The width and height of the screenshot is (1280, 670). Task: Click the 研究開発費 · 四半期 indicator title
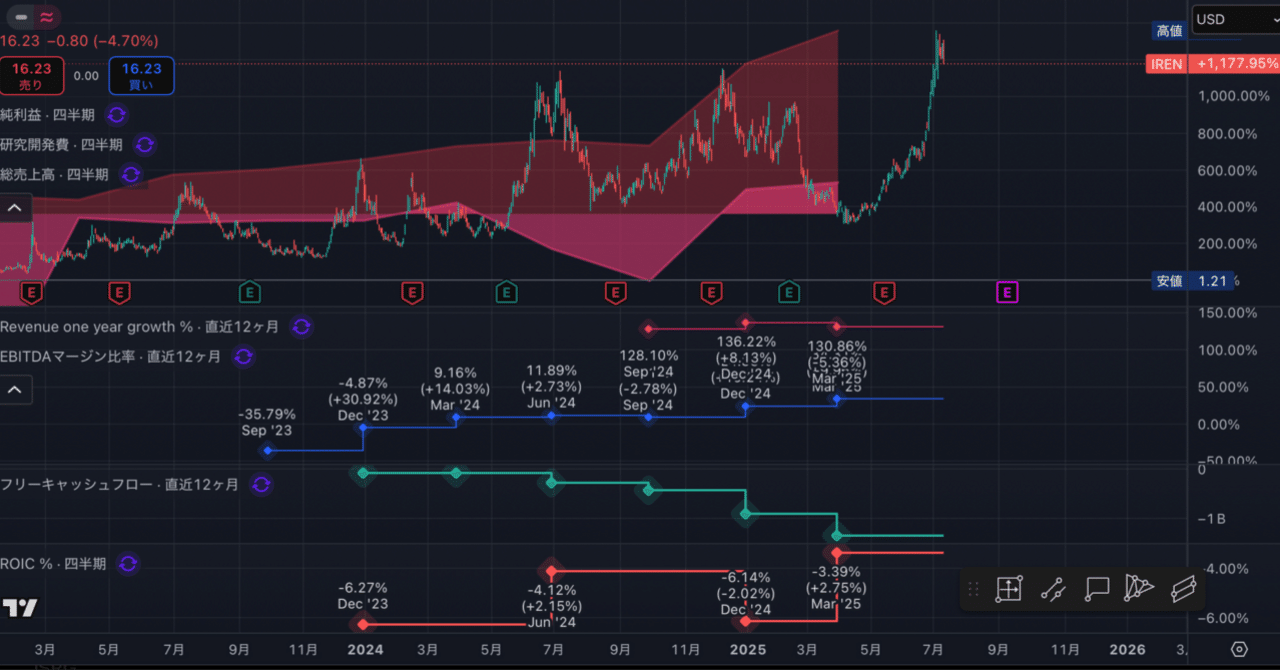point(61,145)
